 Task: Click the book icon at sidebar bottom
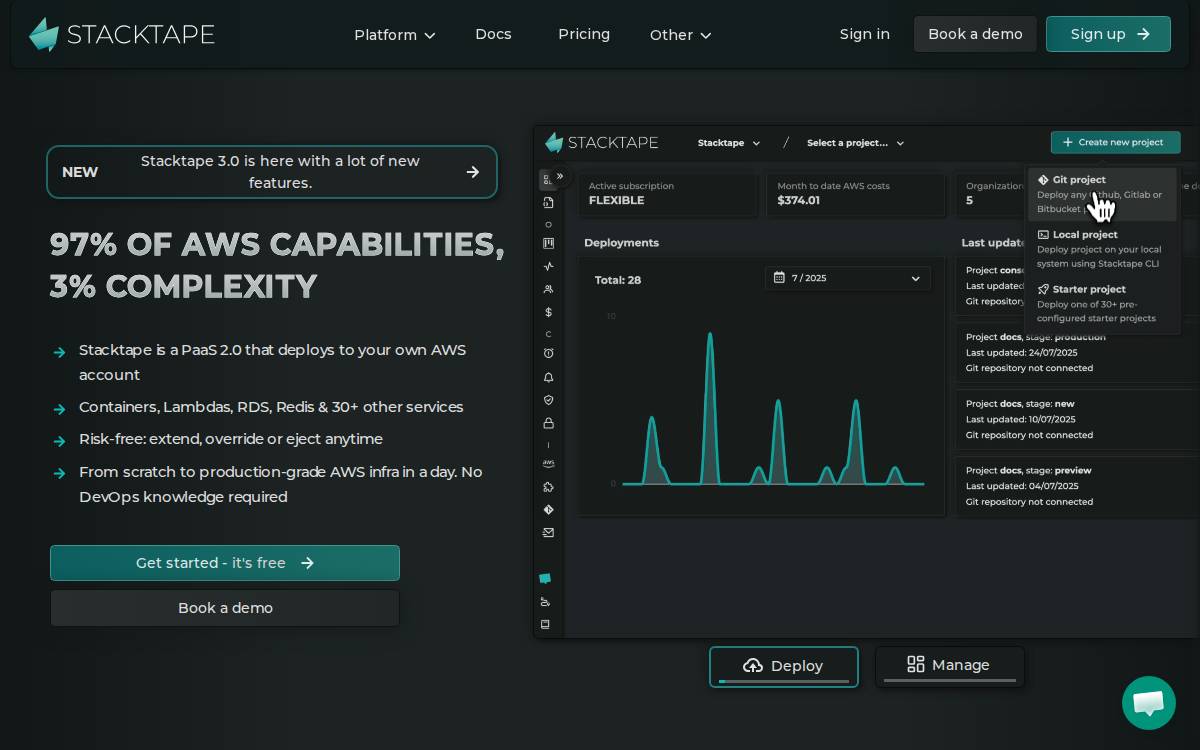(x=545, y=624)
